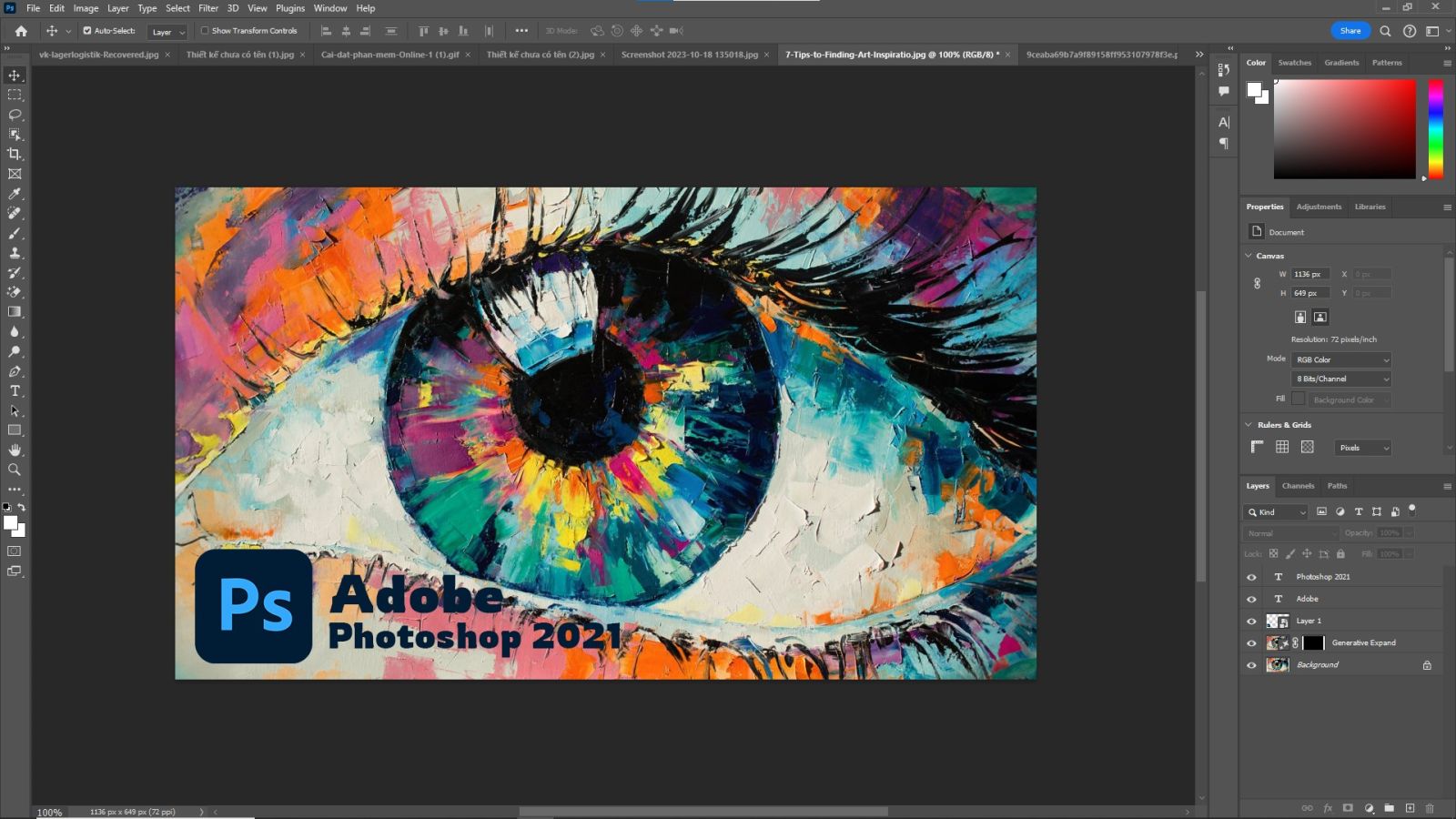Select the Eyedropper tool

[14, 194]
